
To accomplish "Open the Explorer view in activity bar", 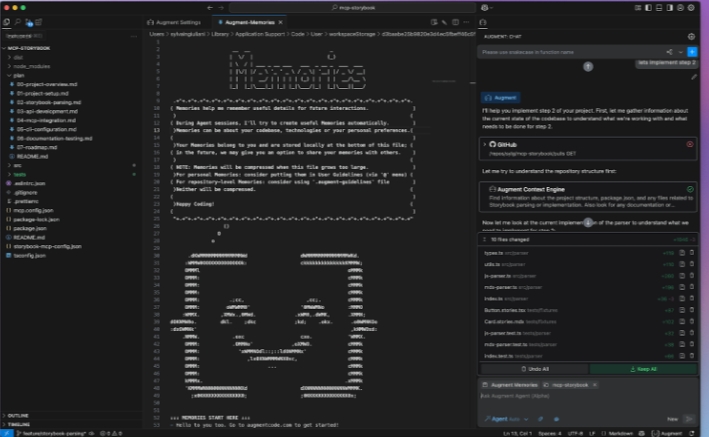I will pos(6,22).
